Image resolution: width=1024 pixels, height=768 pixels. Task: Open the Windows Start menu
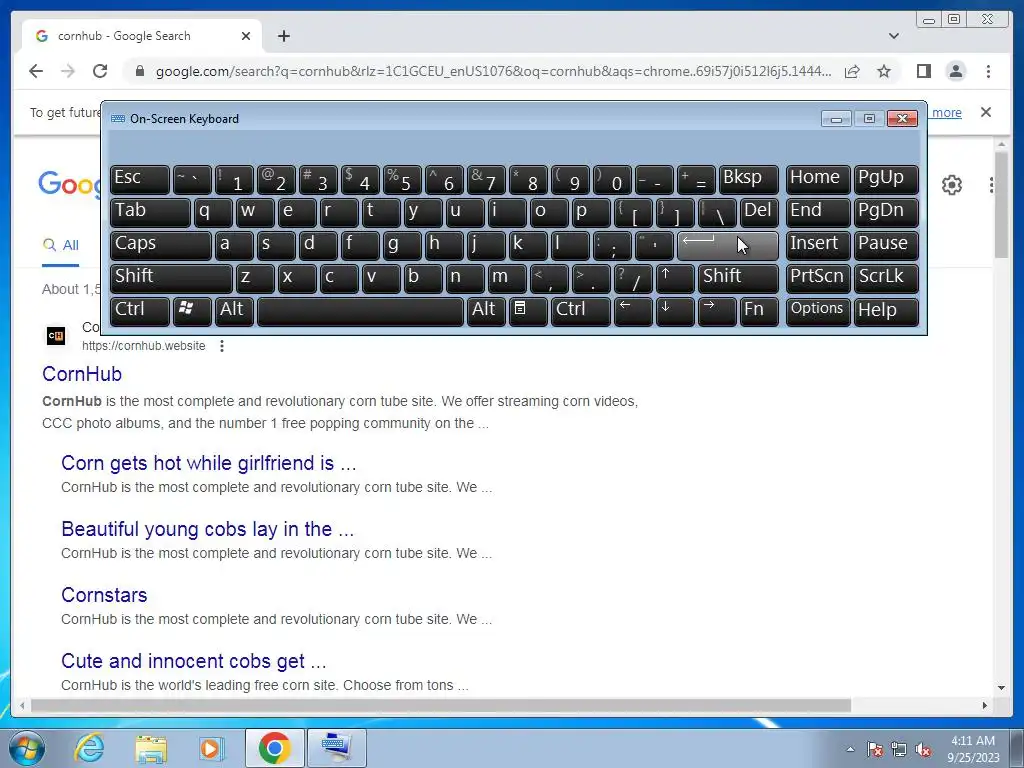tap(26, 748)
